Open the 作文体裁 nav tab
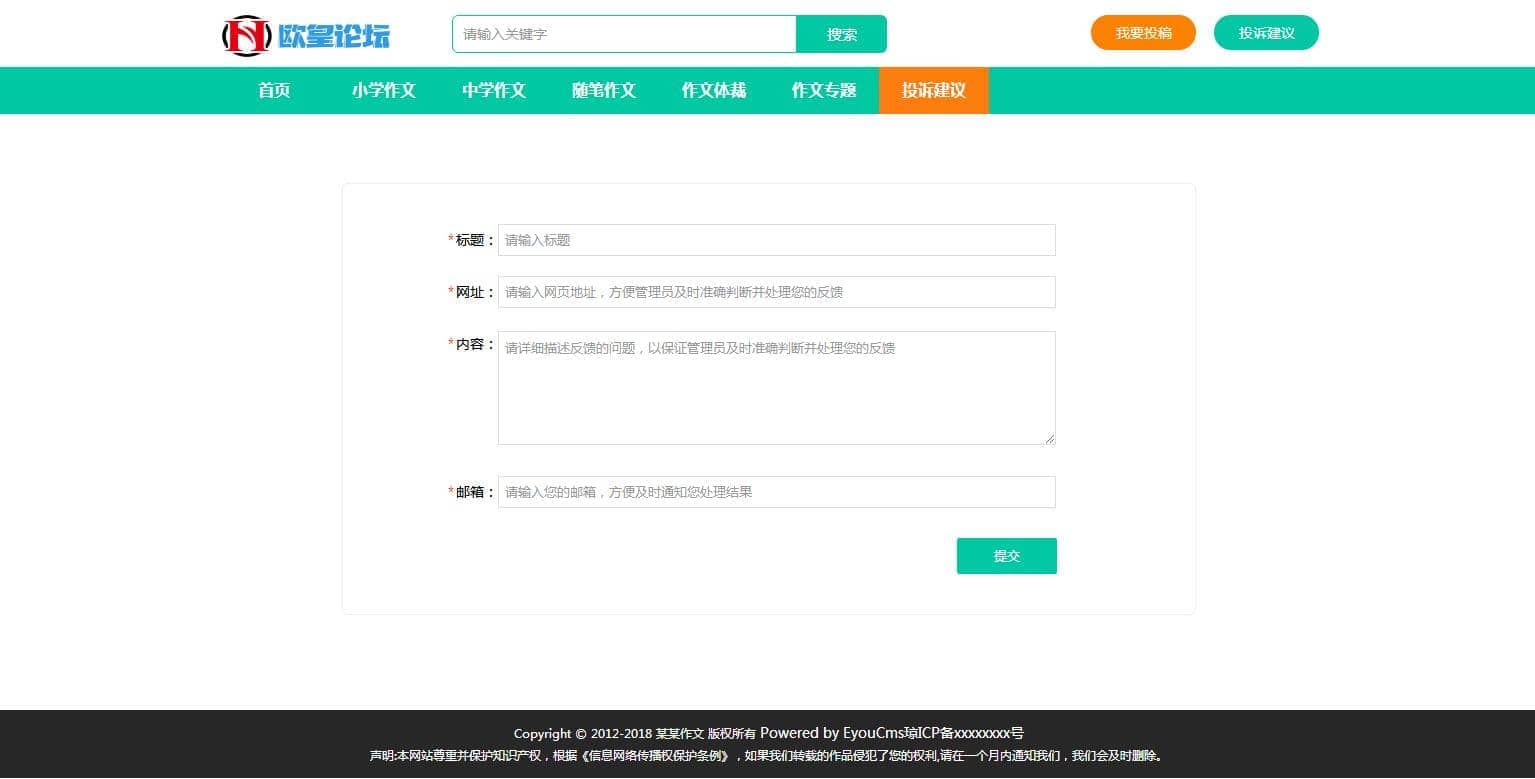The width and height of the screenshot is (1535, 779). (714, 91)
